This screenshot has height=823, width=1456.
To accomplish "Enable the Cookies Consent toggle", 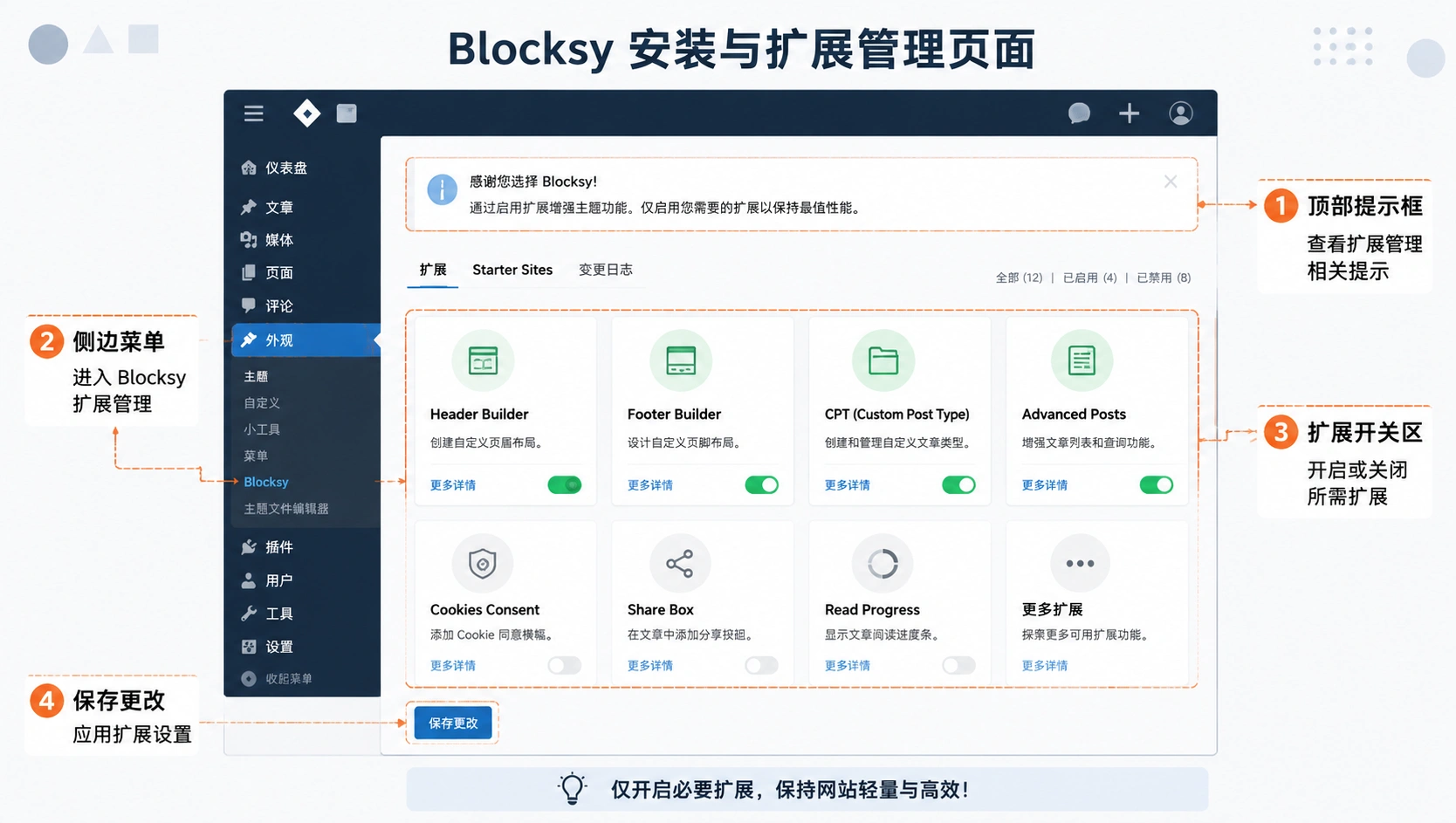I will tap(565, 665).
